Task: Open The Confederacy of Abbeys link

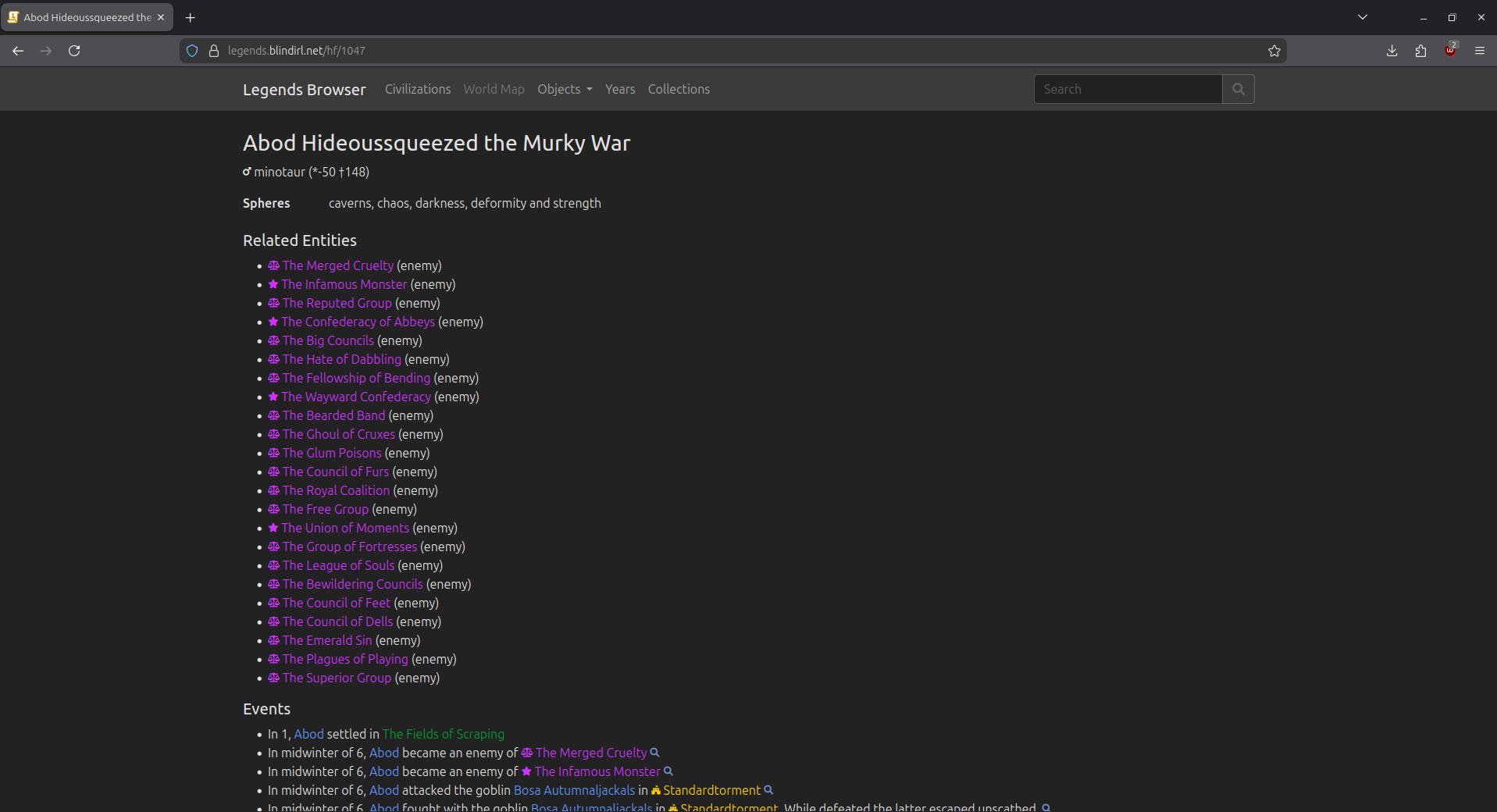Action: pyautogui.click(x=358, y=322)
